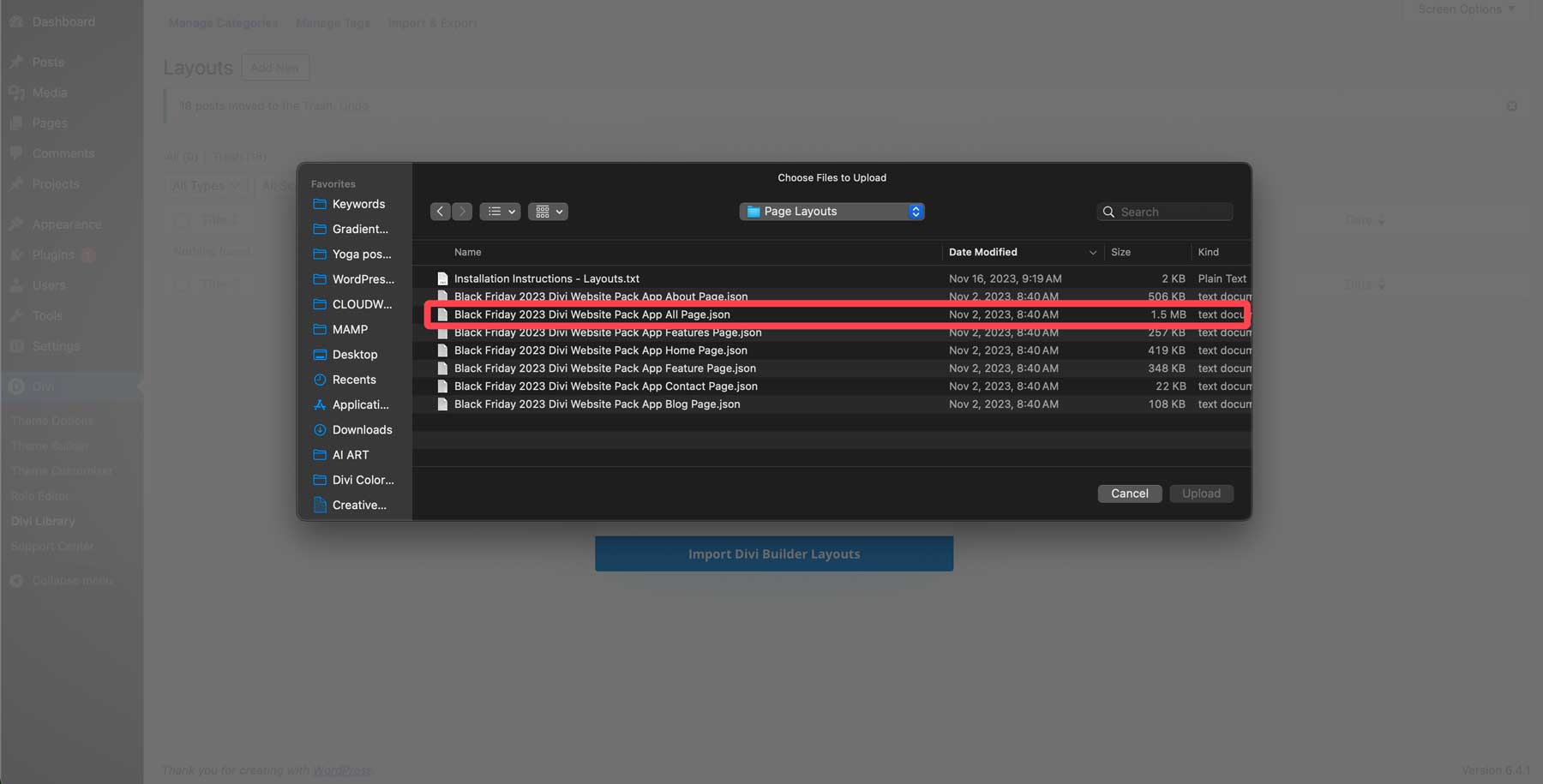
Task: Select the Blog Page.json file
Action: [x=832, y=404]
